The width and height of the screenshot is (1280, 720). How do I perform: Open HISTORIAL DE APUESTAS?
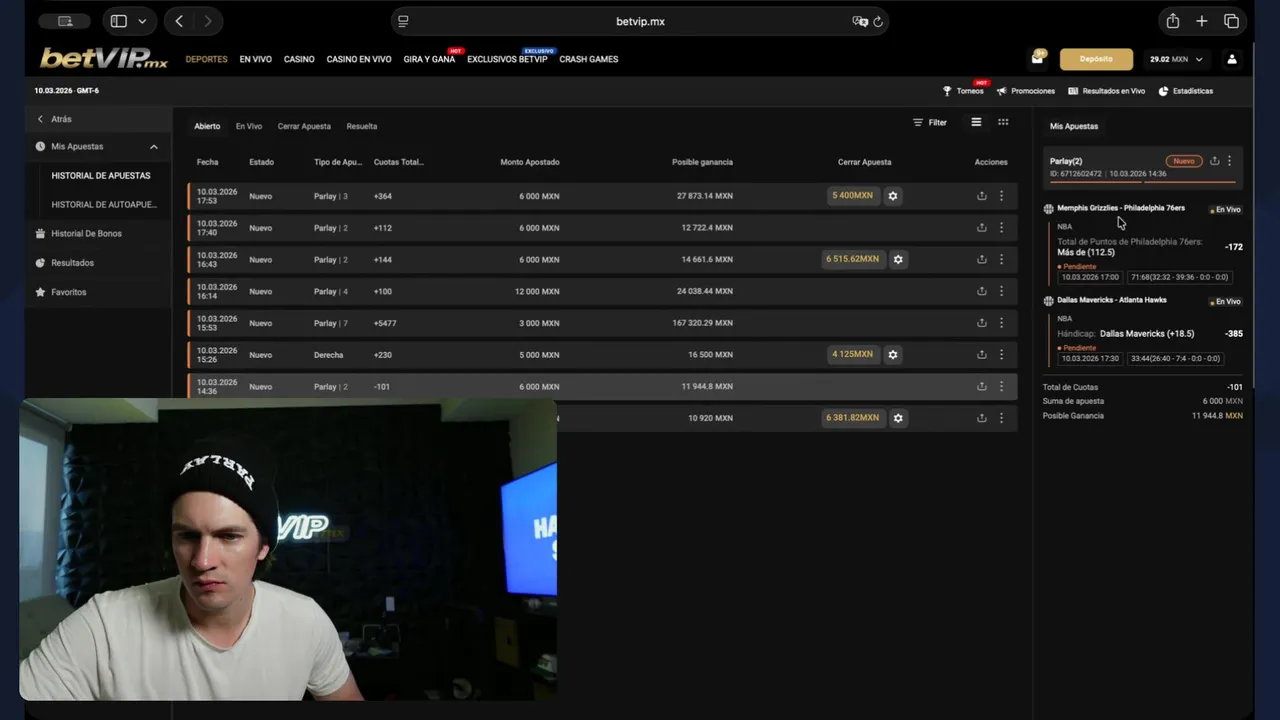[101, 176]
